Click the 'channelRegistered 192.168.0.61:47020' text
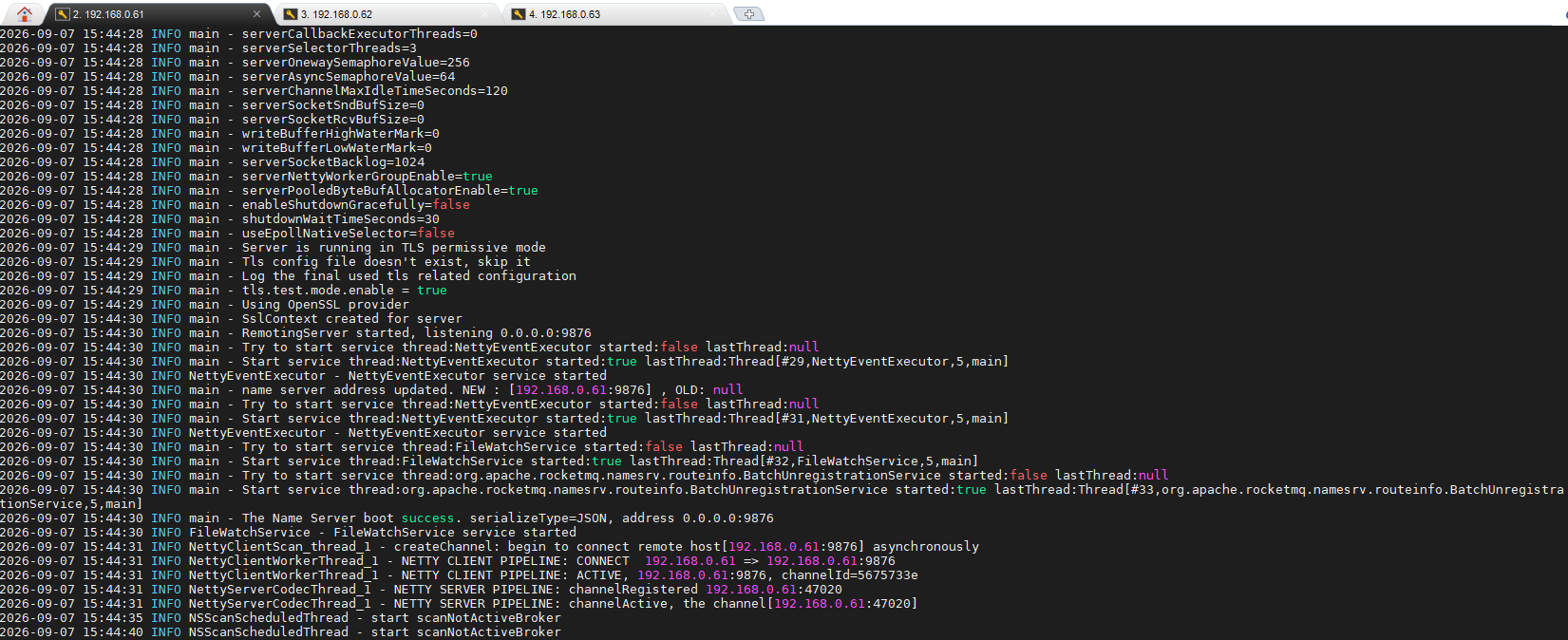This screenshot has width=1568, height=640. [x=706, y=590]
